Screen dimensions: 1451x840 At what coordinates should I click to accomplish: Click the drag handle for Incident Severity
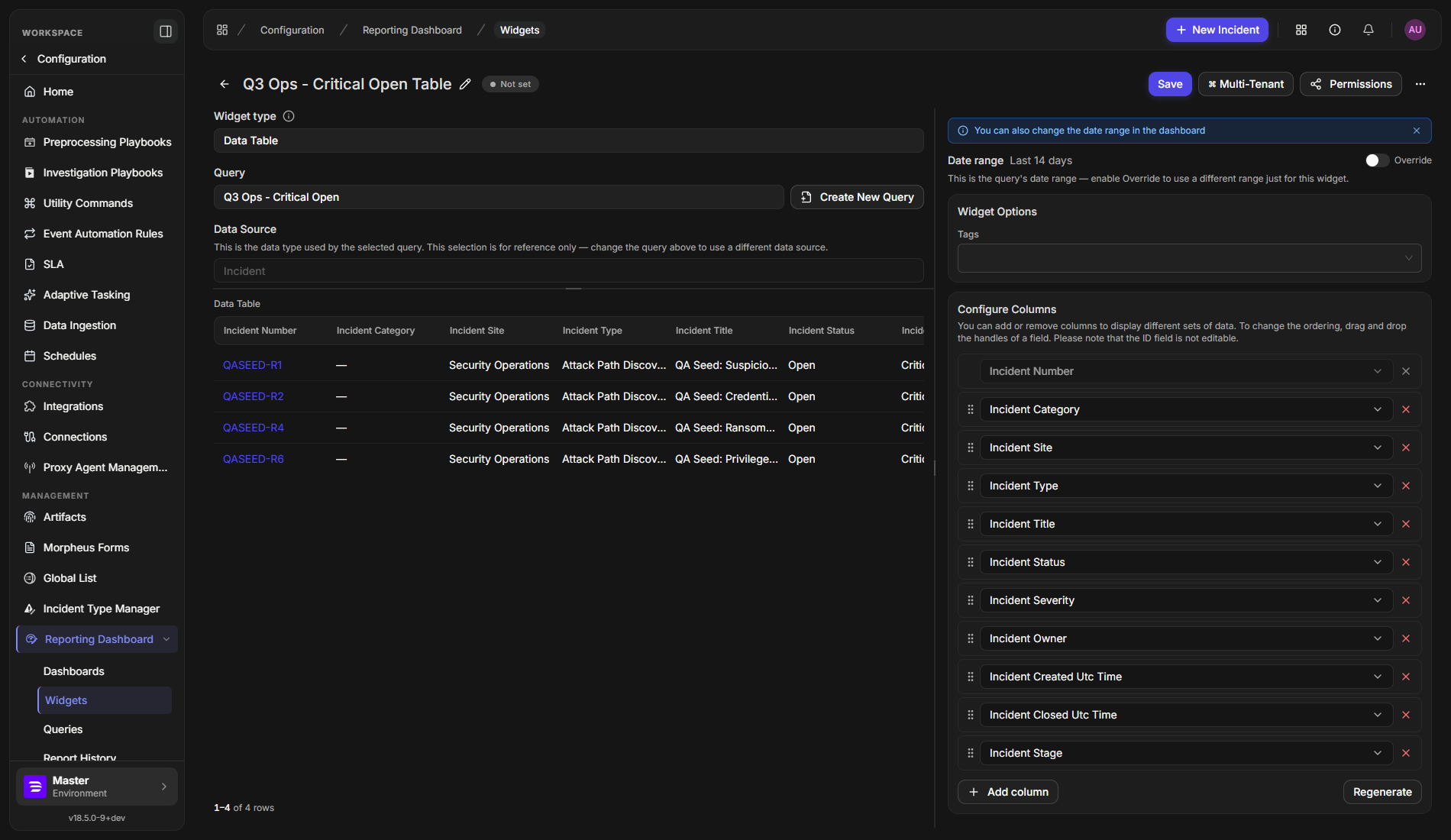(971, 600)
